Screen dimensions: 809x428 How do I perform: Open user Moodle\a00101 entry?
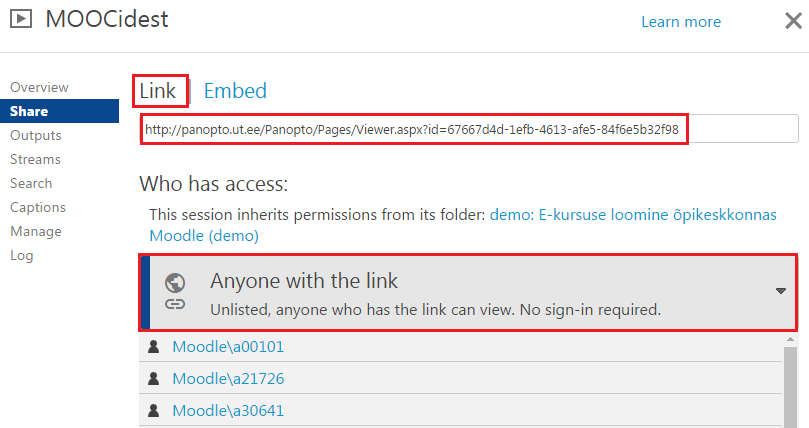click(221, 347)
